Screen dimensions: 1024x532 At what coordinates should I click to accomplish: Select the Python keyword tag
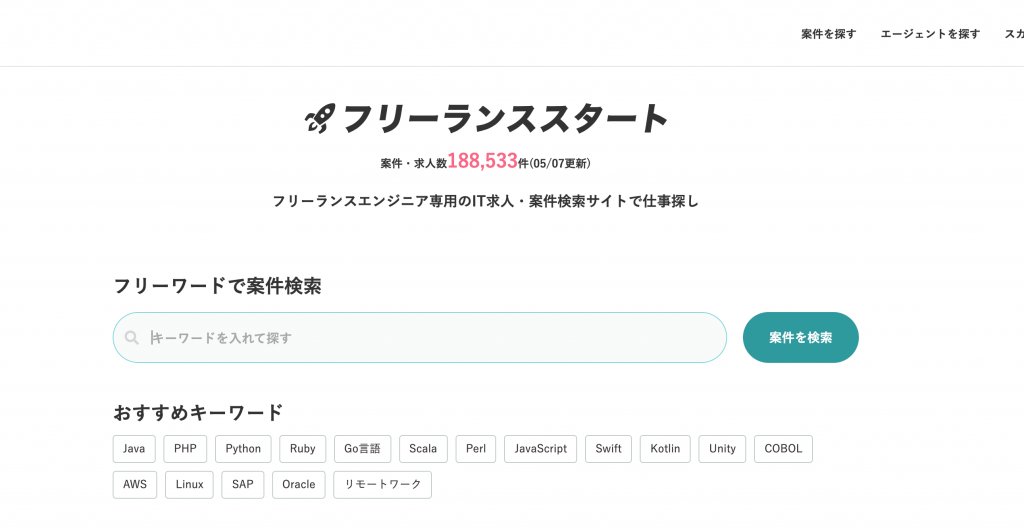(243, 449)
